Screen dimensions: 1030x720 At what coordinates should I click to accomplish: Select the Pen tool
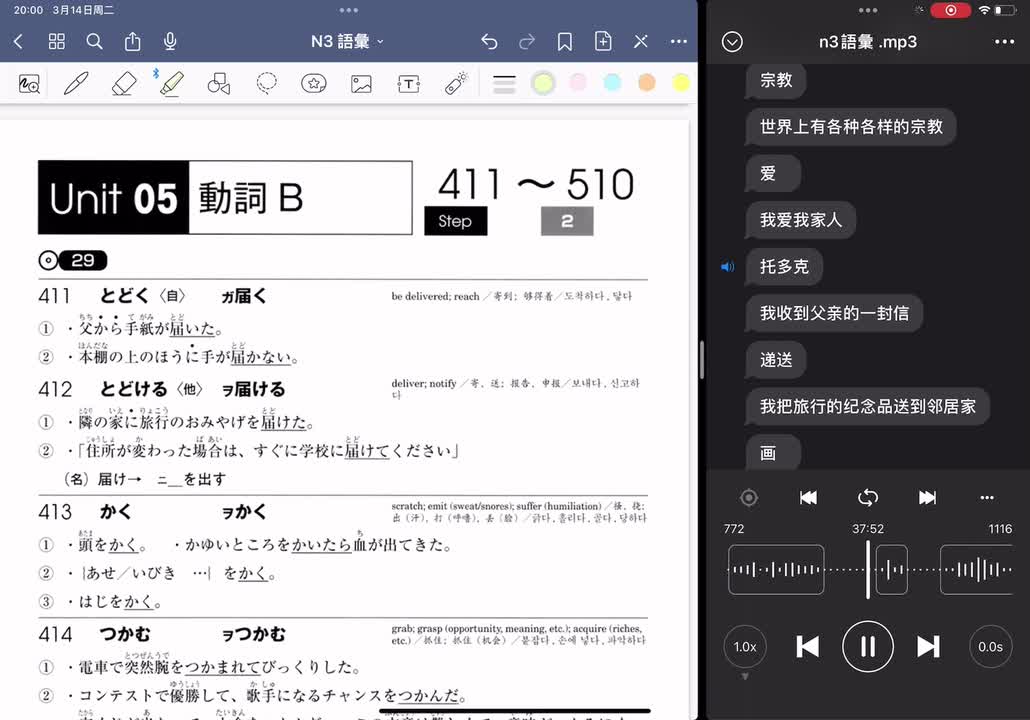click(76, 83)
